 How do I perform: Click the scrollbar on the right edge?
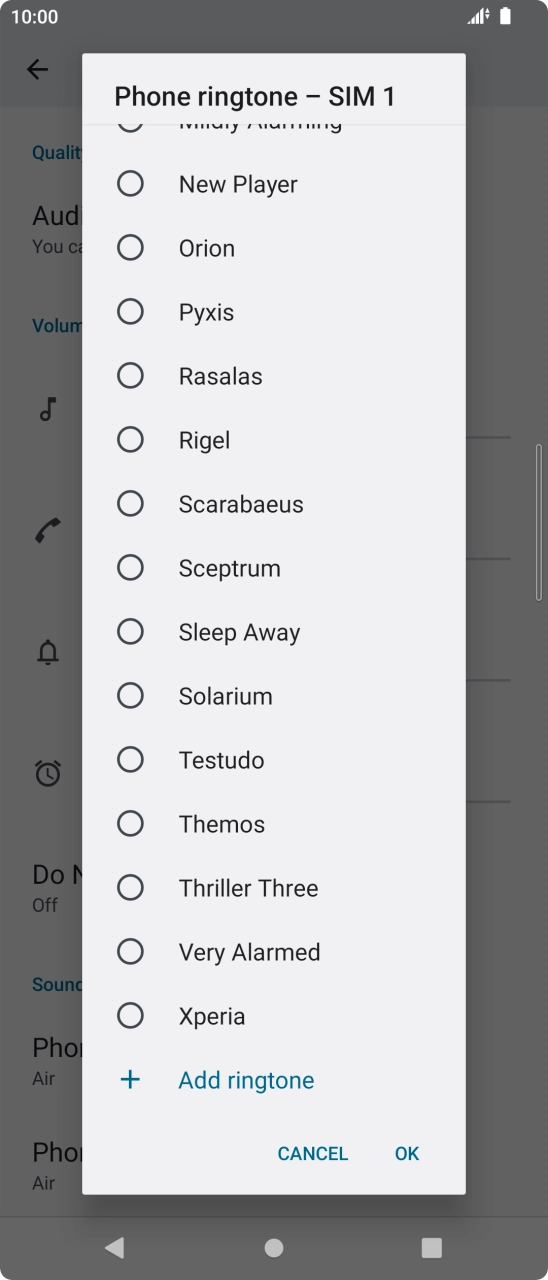tap(539, 522)
